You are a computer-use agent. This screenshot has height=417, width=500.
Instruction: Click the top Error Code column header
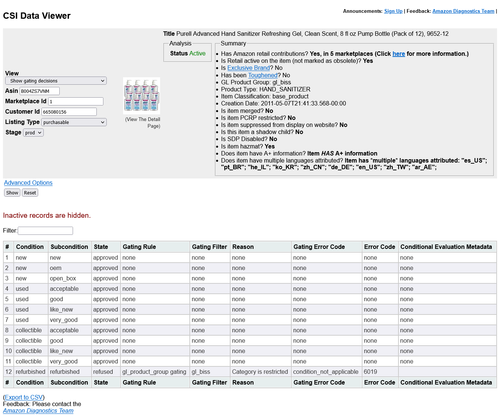(379, 247)
